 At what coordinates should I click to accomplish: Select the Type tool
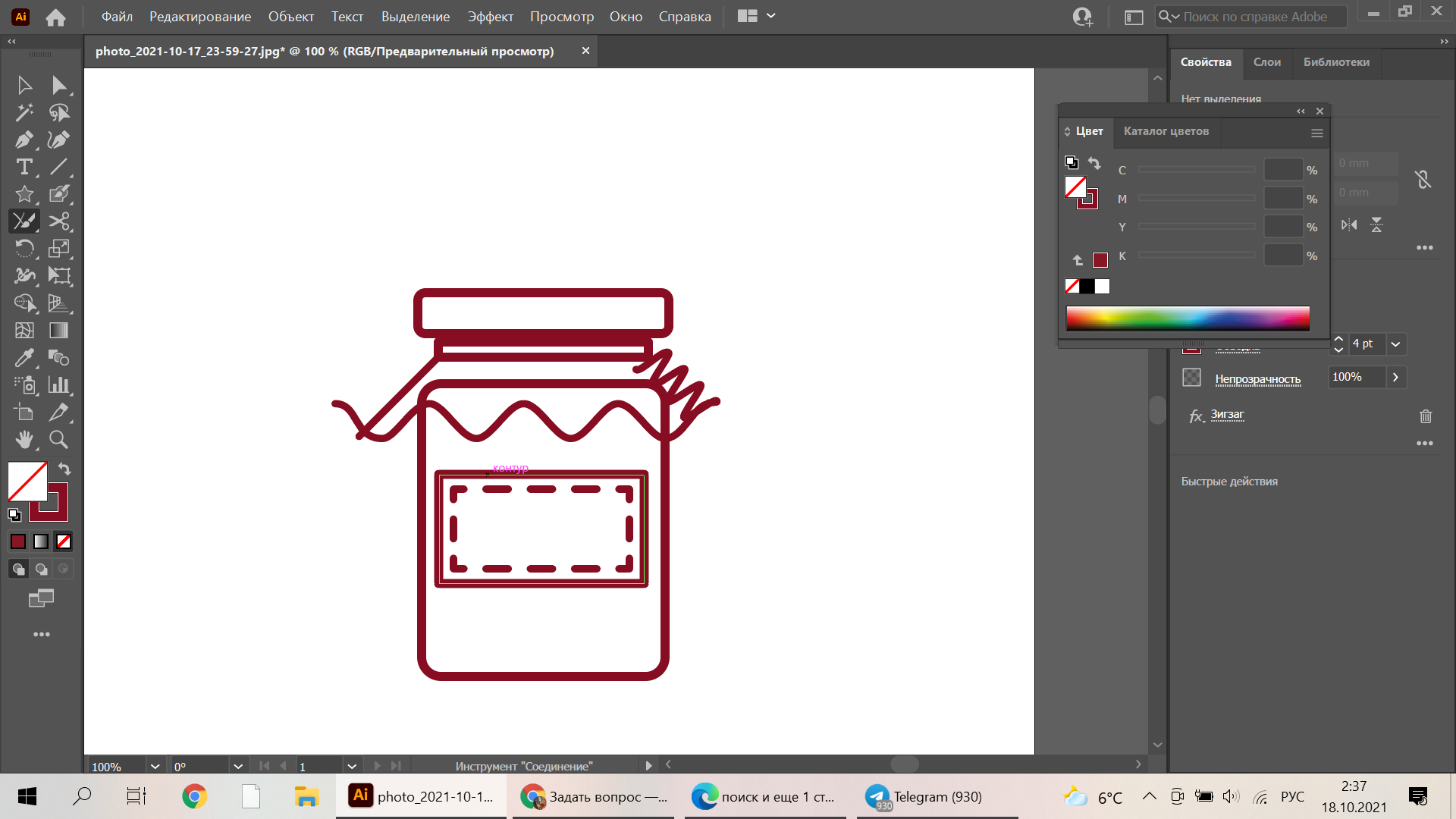24,167
